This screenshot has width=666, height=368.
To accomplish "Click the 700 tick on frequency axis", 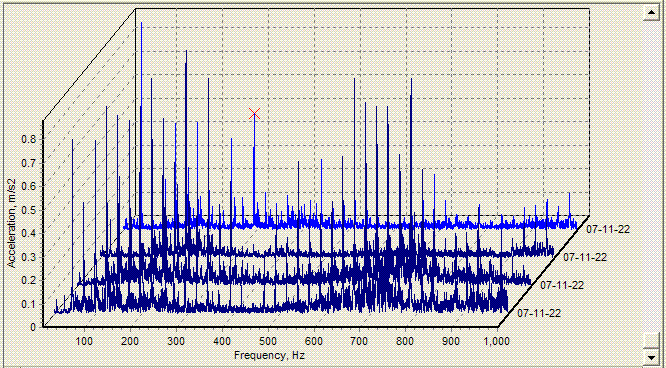I will coord(359,341).
